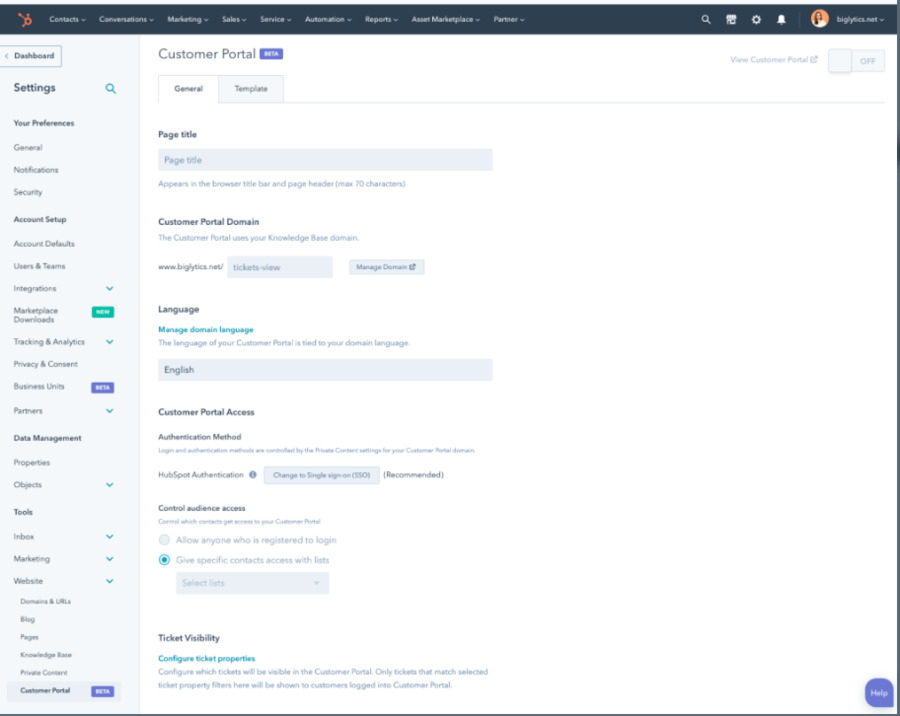Open Privacy & Consent settings
900x716 pixels.
(45, 364)
